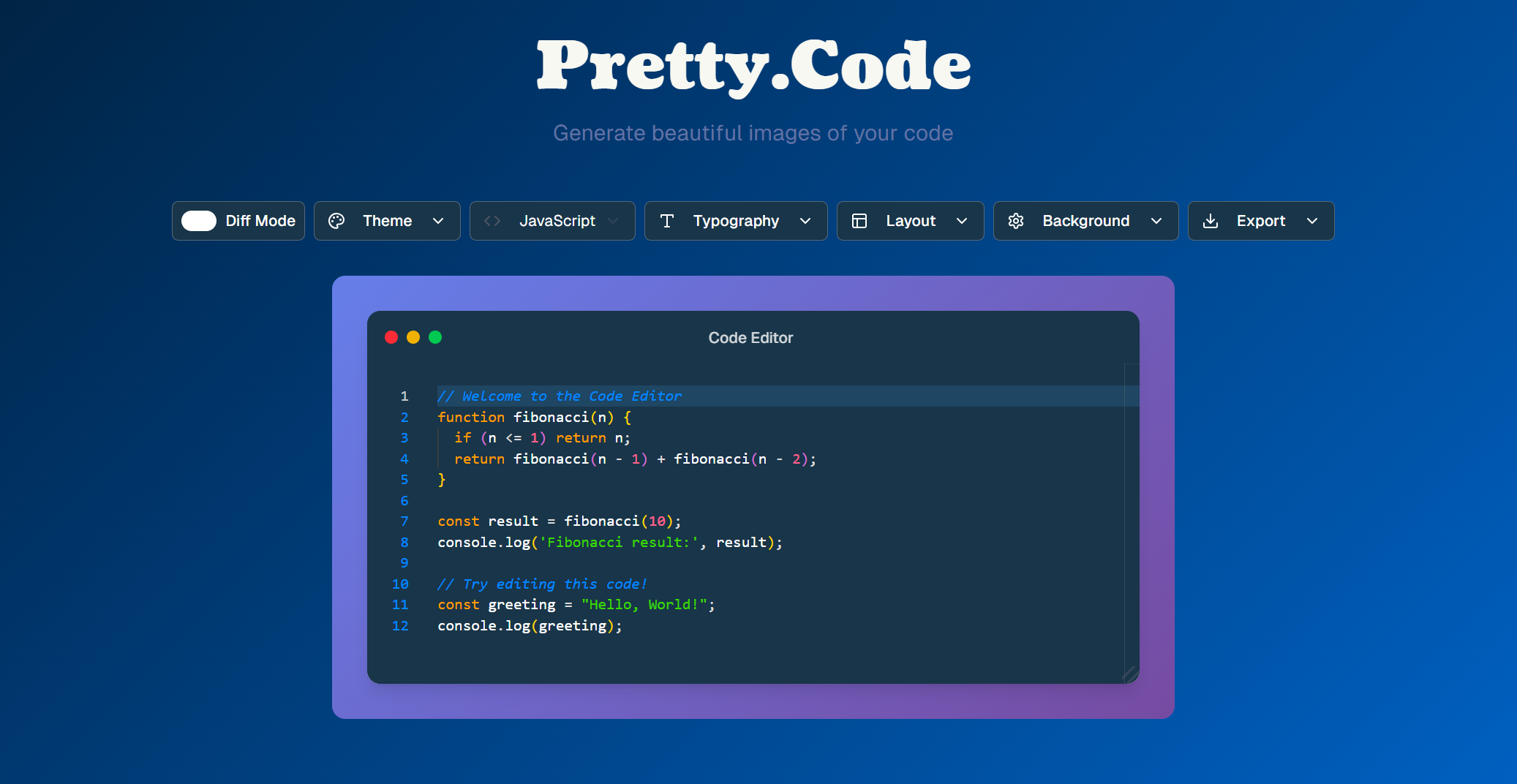Click 'Generate beautiful images of your code' tagline

(x=753, y=133)
